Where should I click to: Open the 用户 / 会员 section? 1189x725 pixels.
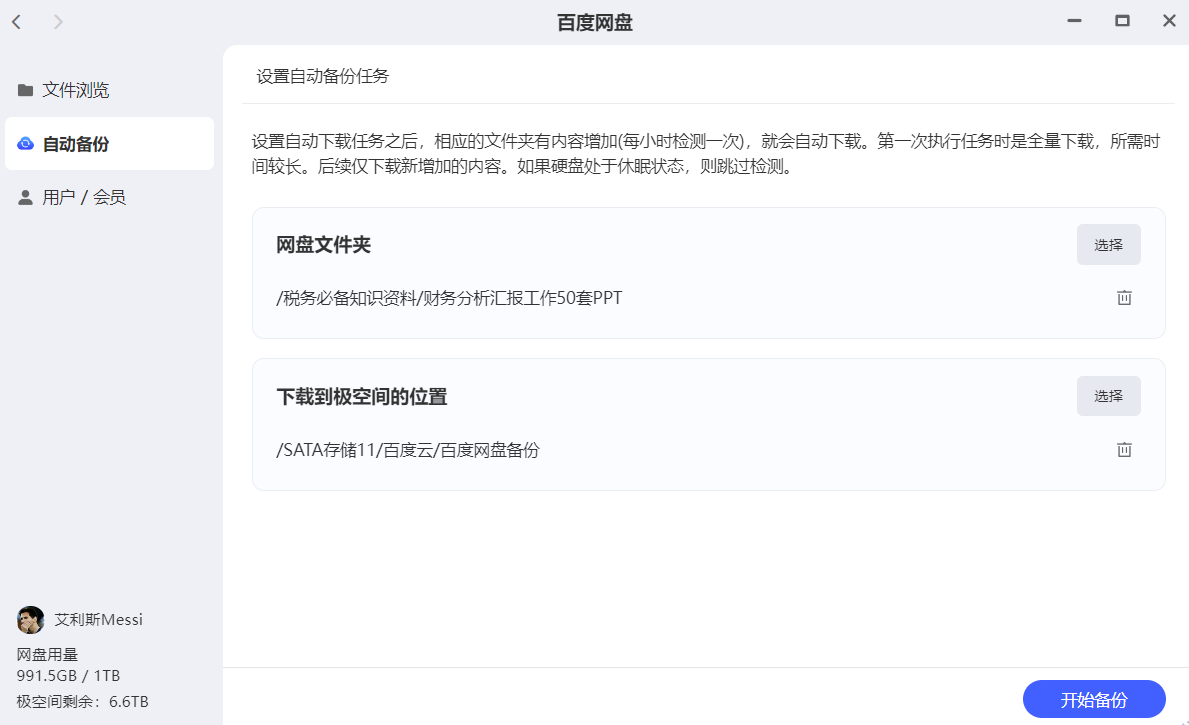pos(109,197)
